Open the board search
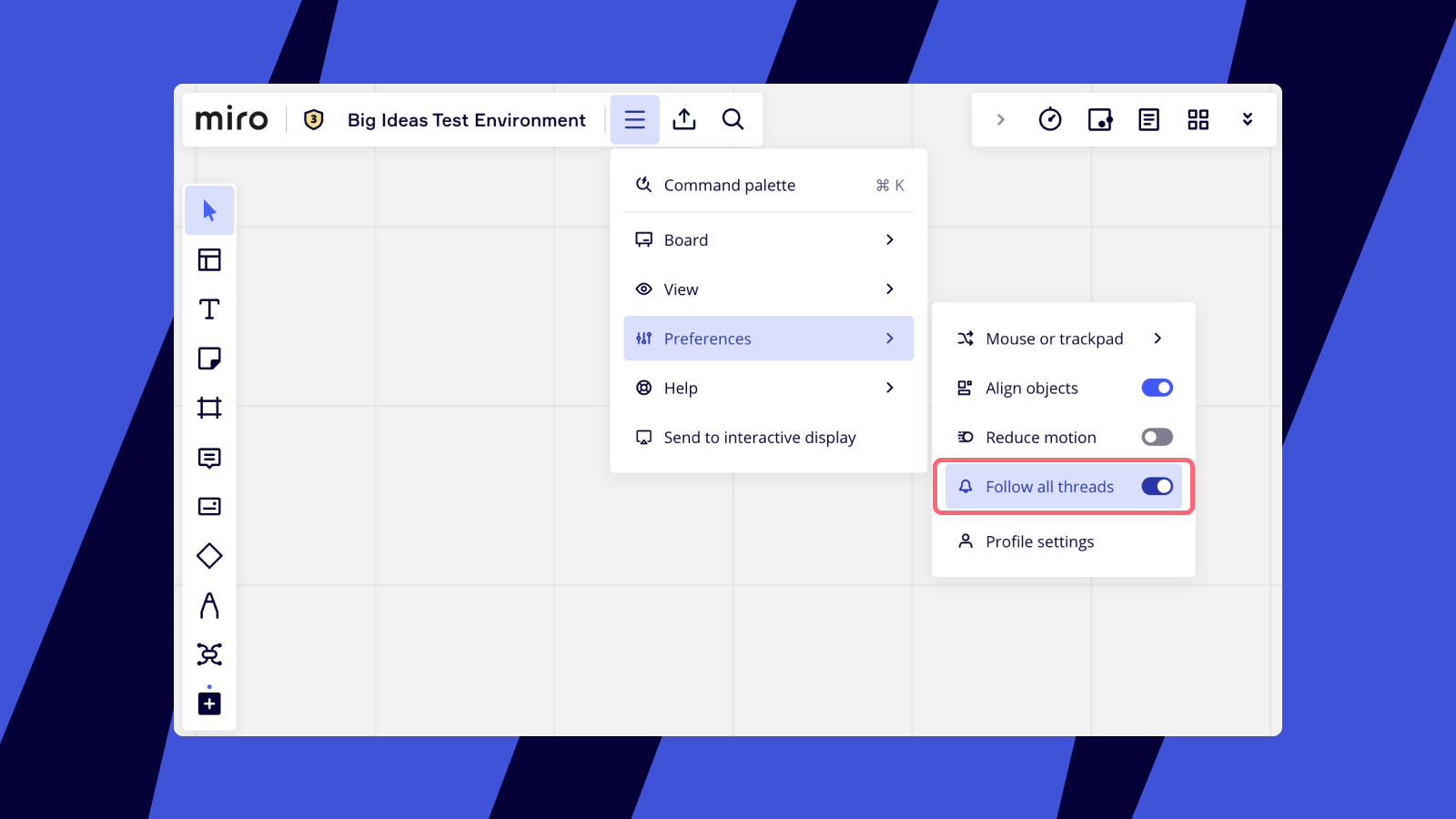 pyautogui.click(x=733, y=119)
